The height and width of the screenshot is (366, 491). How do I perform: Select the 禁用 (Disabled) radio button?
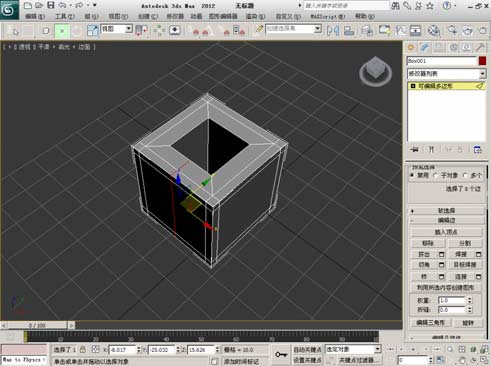pos(412,175)
